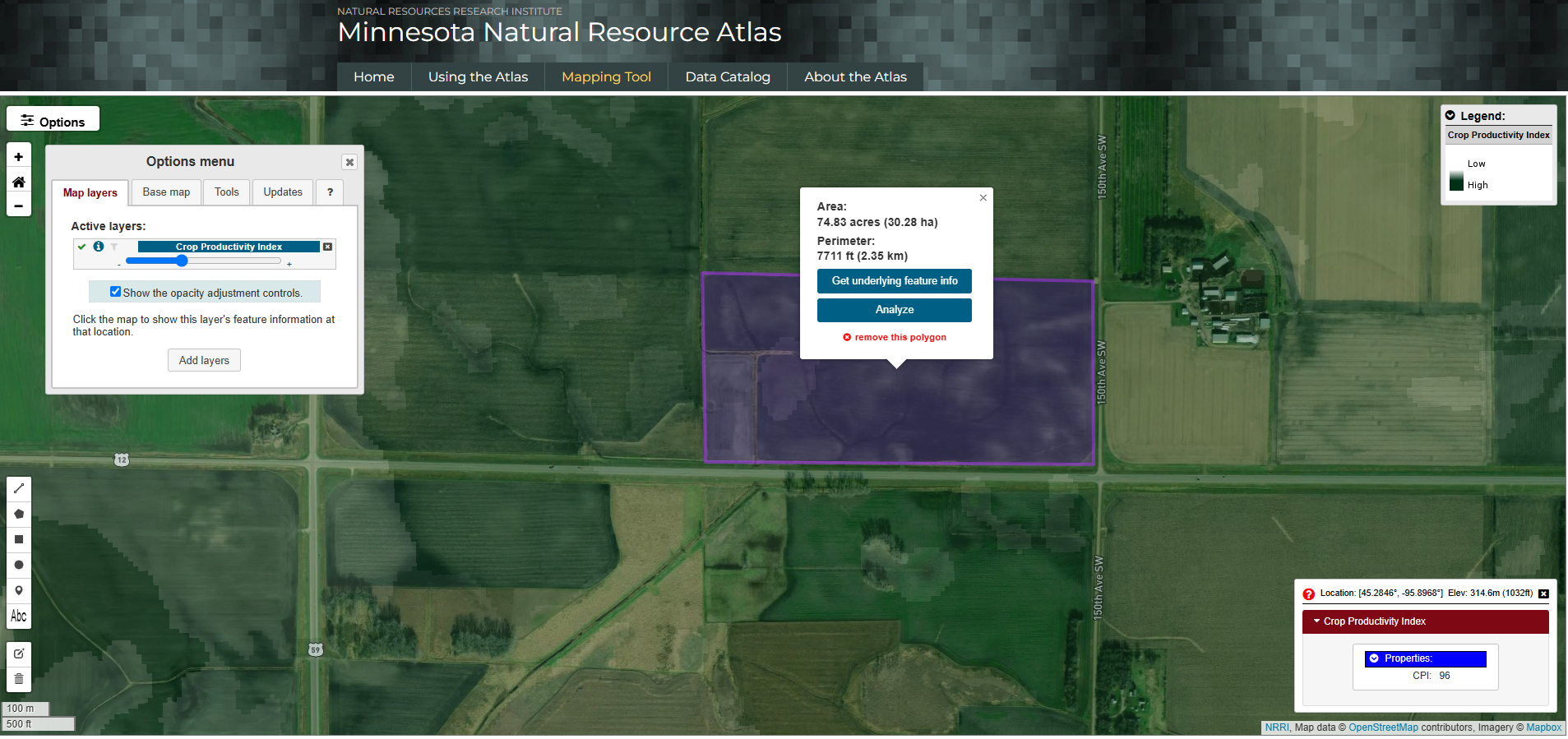Image resolution: width=1568 pixels, height=739 pixels.
Task: Click the Add layers button
Action: [x=204, y=361]
